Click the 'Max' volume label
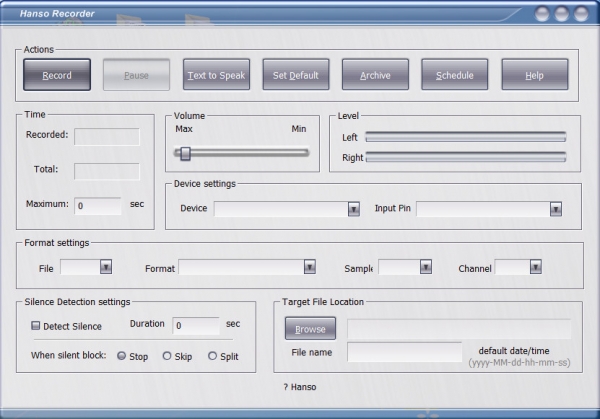 click(x=184, y=129)
